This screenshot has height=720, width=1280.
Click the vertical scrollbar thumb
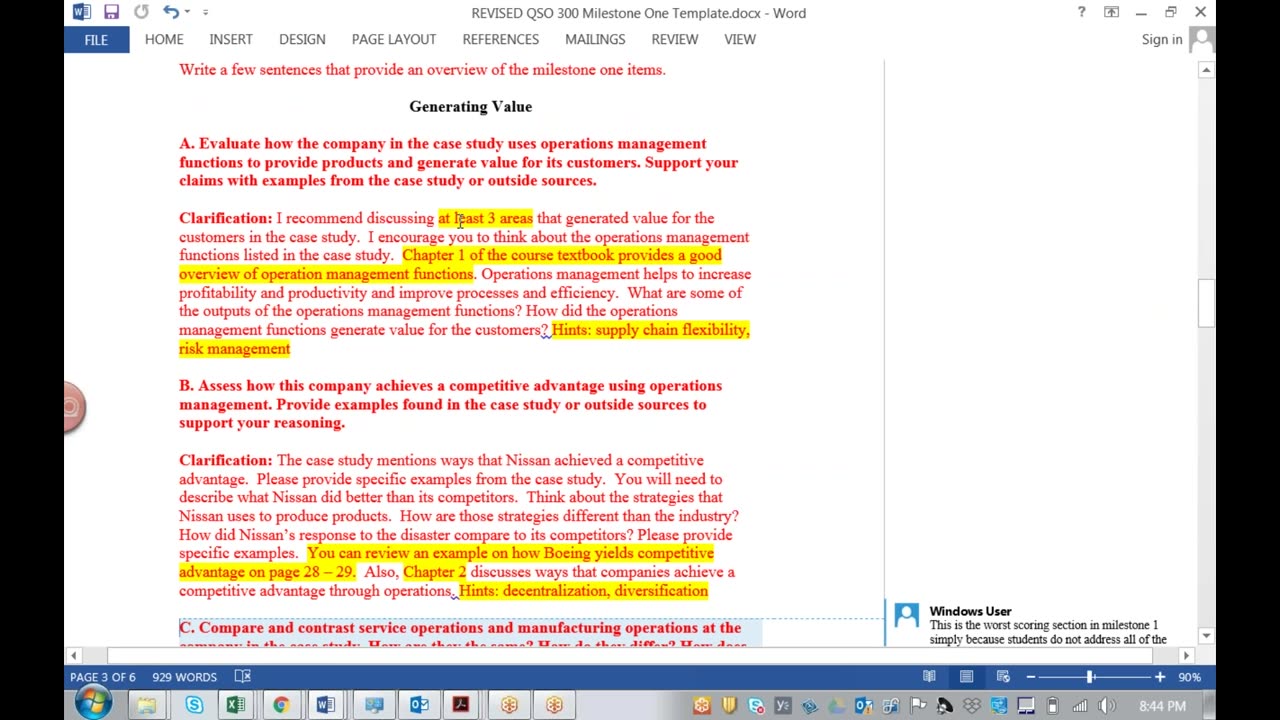(x=1207, y=304)
